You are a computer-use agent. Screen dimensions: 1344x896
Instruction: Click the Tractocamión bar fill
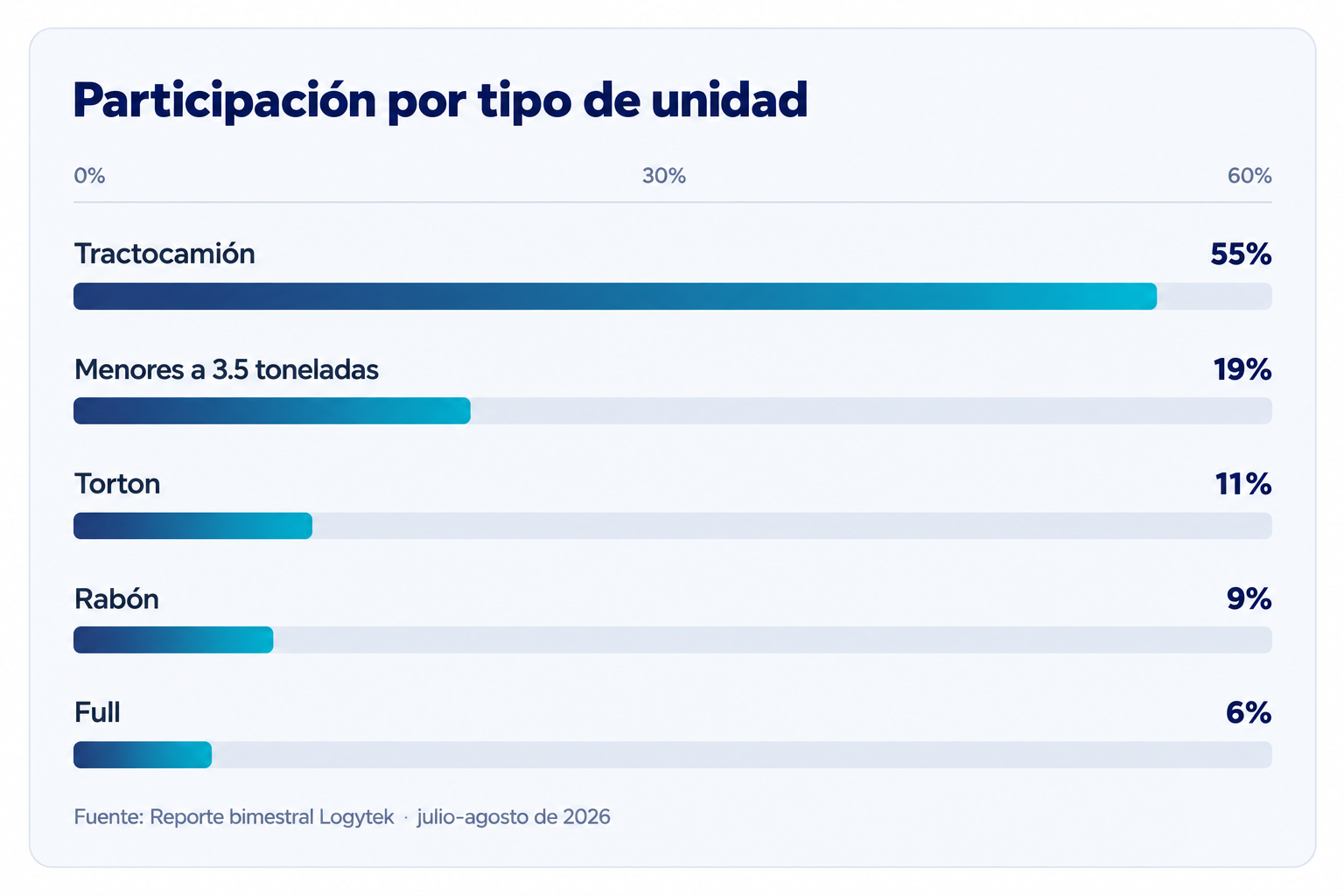coord(615,296)
